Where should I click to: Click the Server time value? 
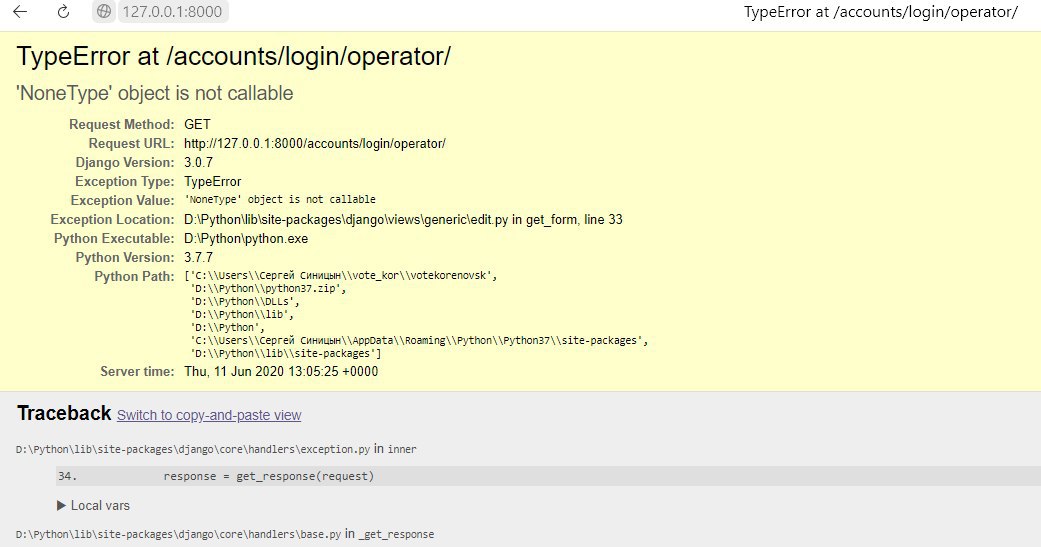pos(281,372)
